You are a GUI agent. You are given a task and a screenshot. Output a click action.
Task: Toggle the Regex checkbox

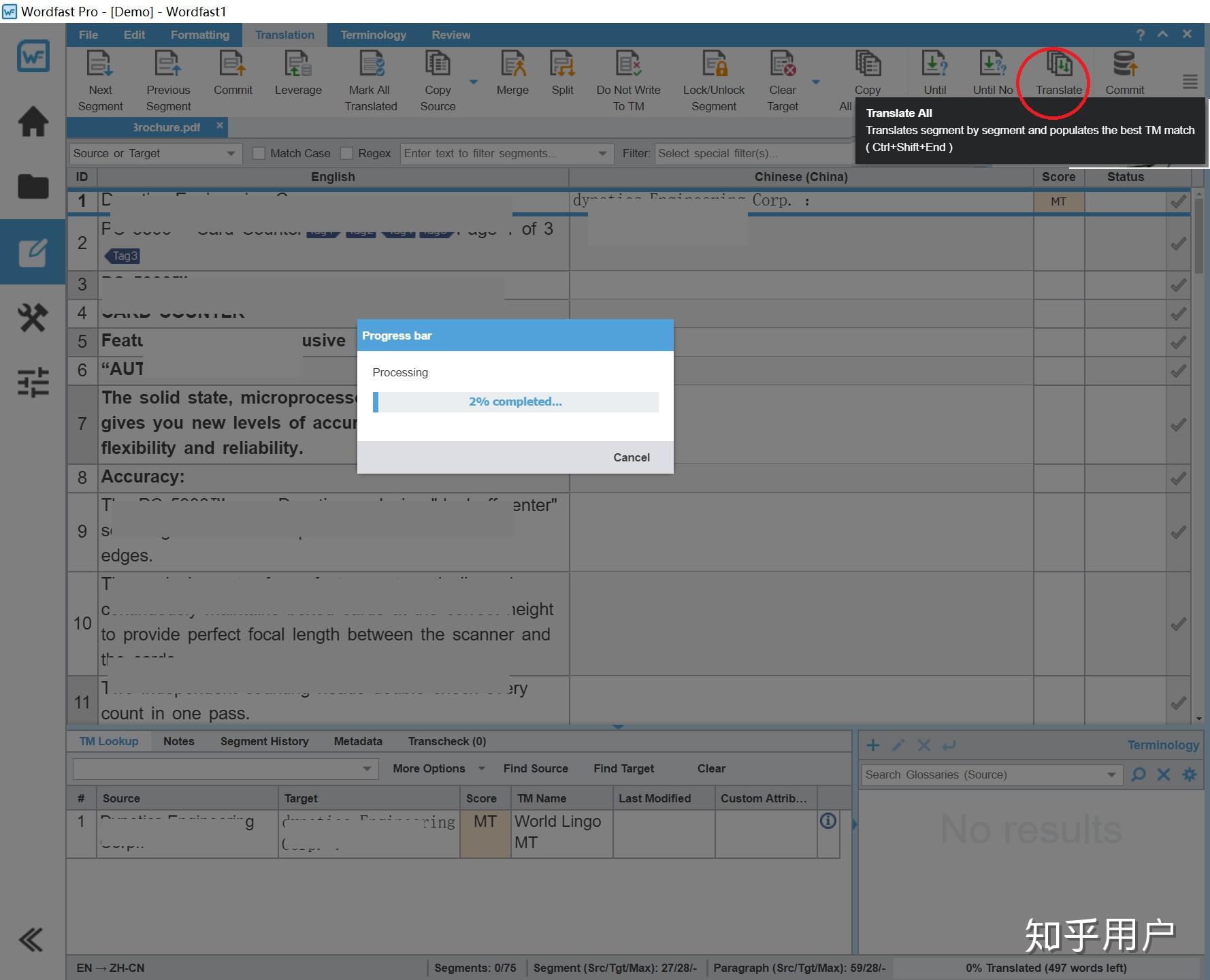(346, 153)
